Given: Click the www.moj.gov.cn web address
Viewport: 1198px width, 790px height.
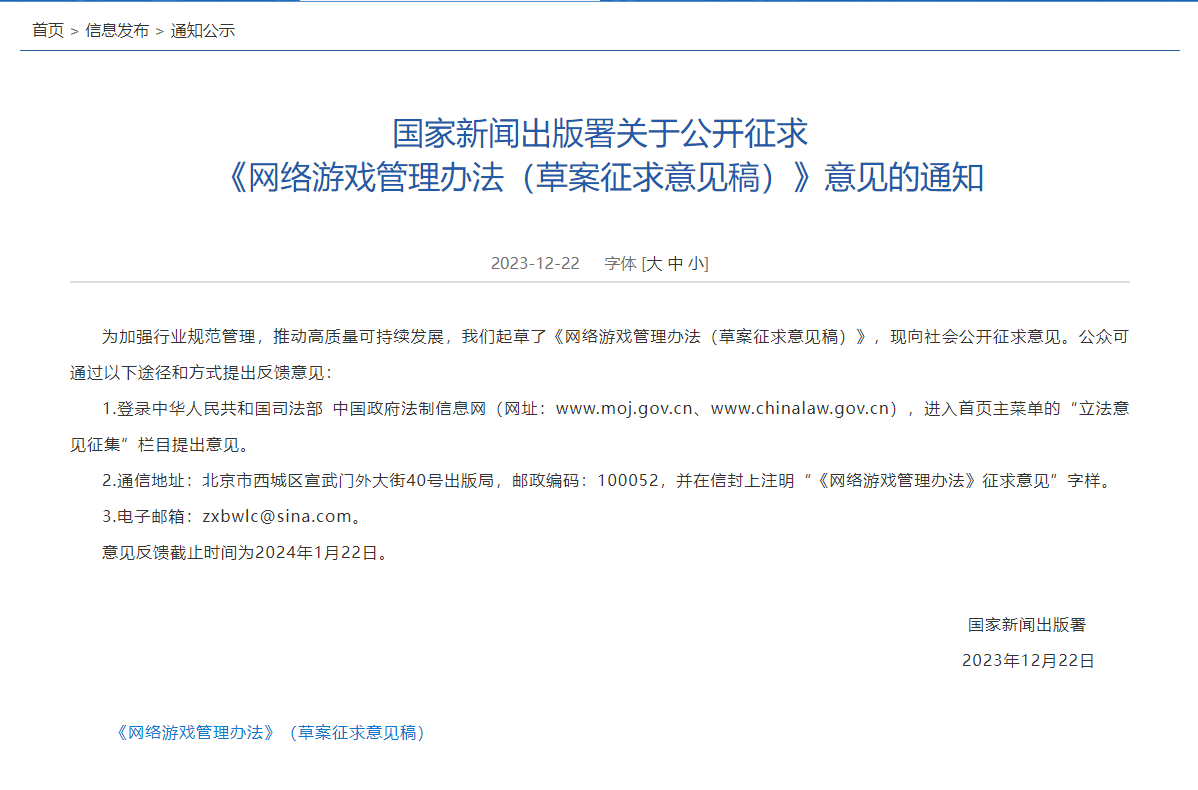Looking at the screenshot, I should [624, 409].
